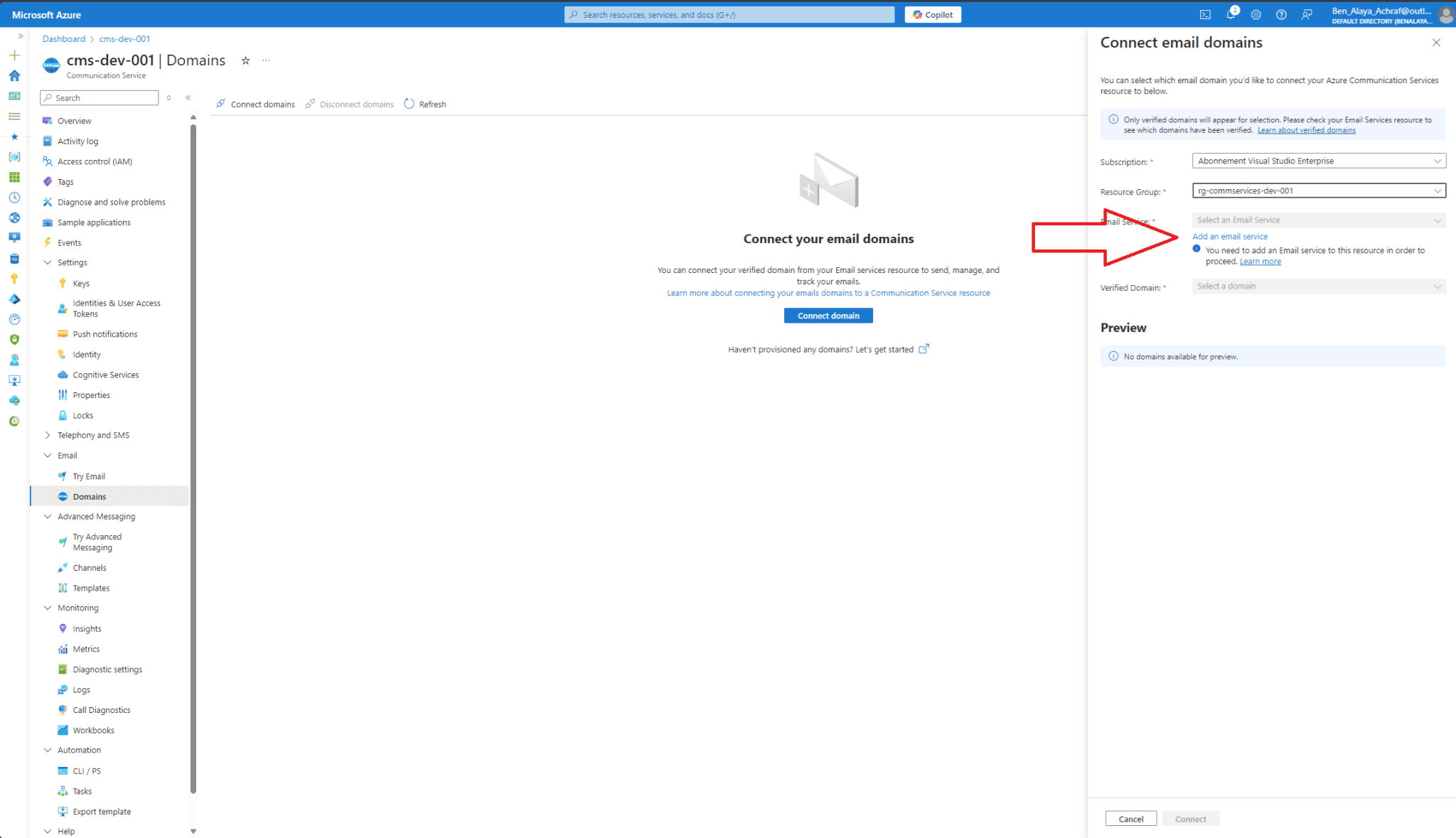Click the Add an email service link

point(1230,236)
